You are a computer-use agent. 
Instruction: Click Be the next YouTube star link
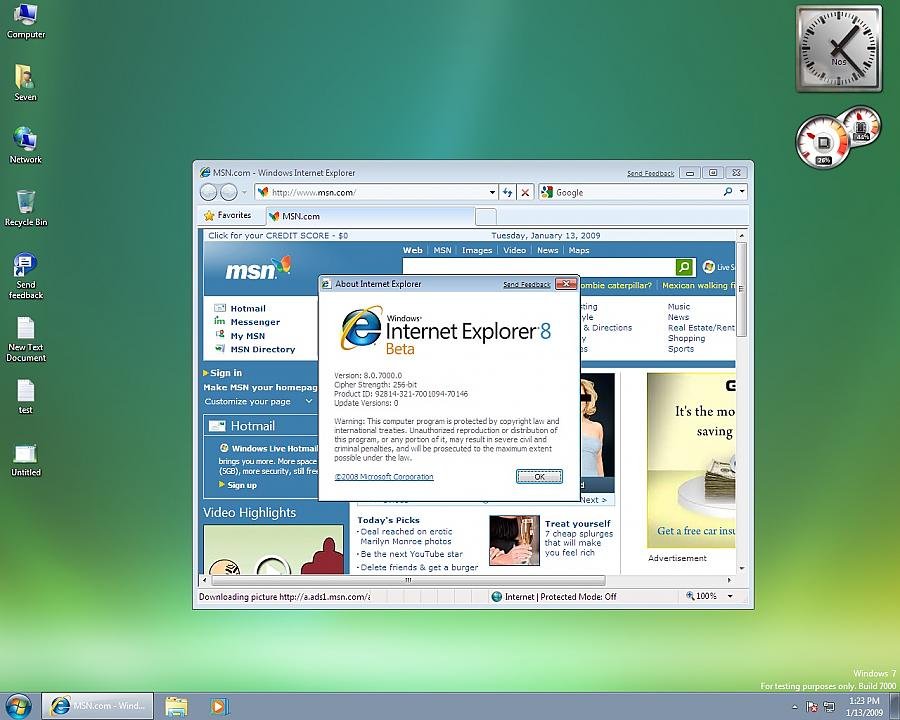pos(411,554)
